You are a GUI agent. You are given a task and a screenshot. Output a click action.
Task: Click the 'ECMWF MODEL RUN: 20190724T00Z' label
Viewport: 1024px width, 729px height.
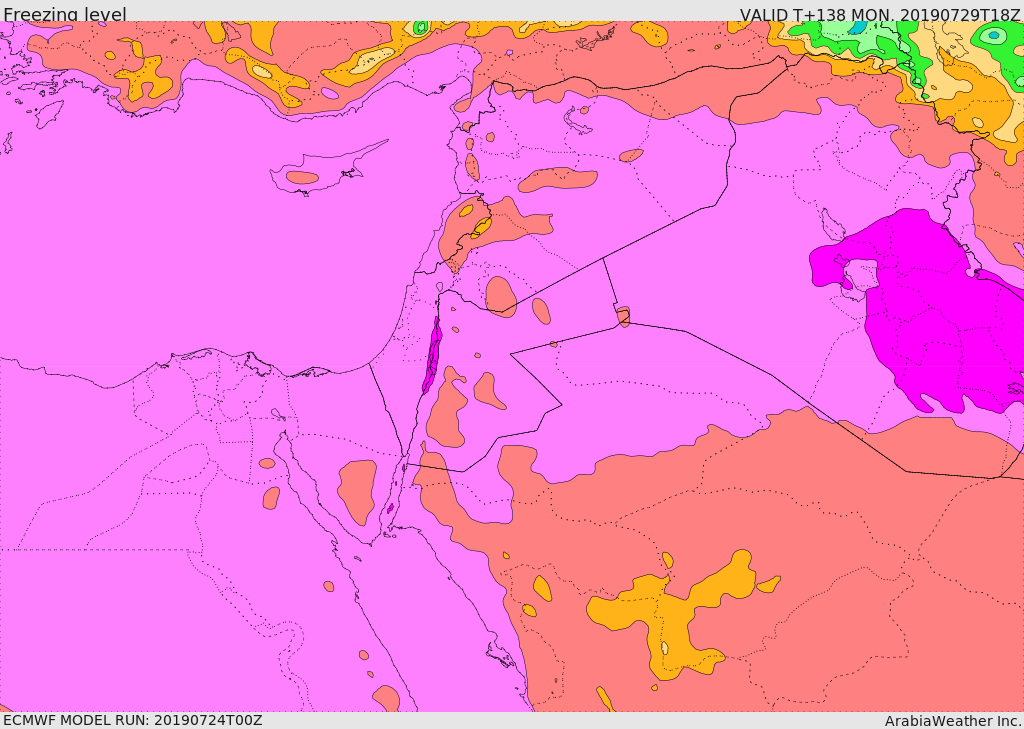[x=133, y=720]
